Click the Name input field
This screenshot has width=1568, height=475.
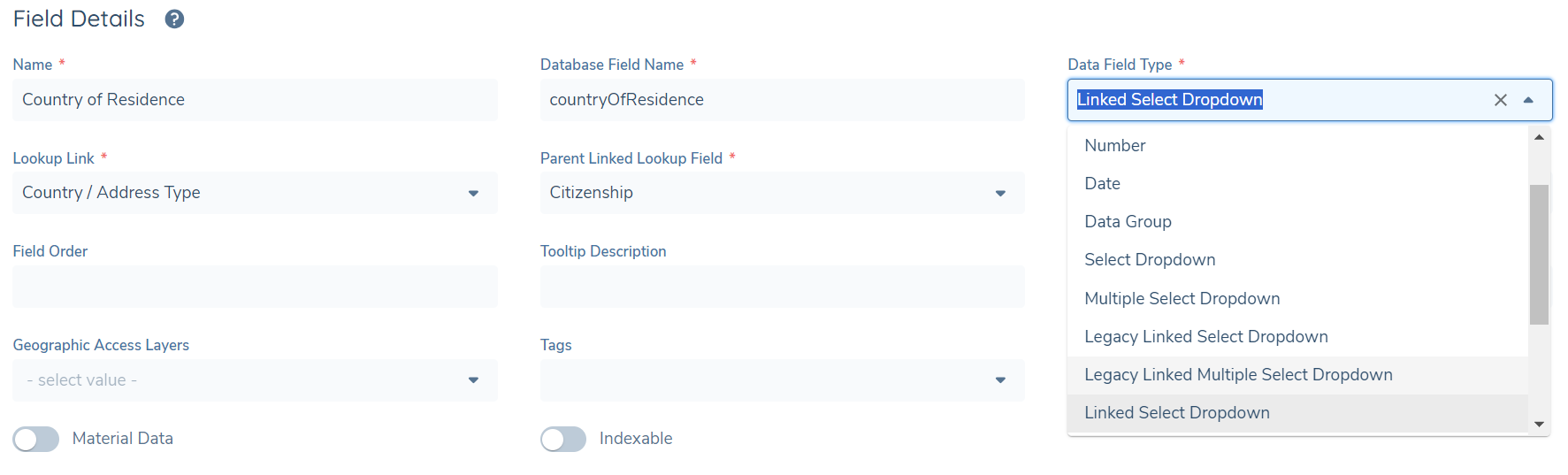(255, 100)
